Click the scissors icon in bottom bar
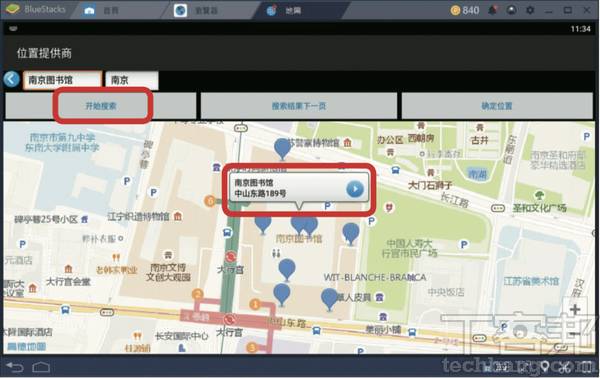This screenshot has width=600, height=378. click(564, 368)
